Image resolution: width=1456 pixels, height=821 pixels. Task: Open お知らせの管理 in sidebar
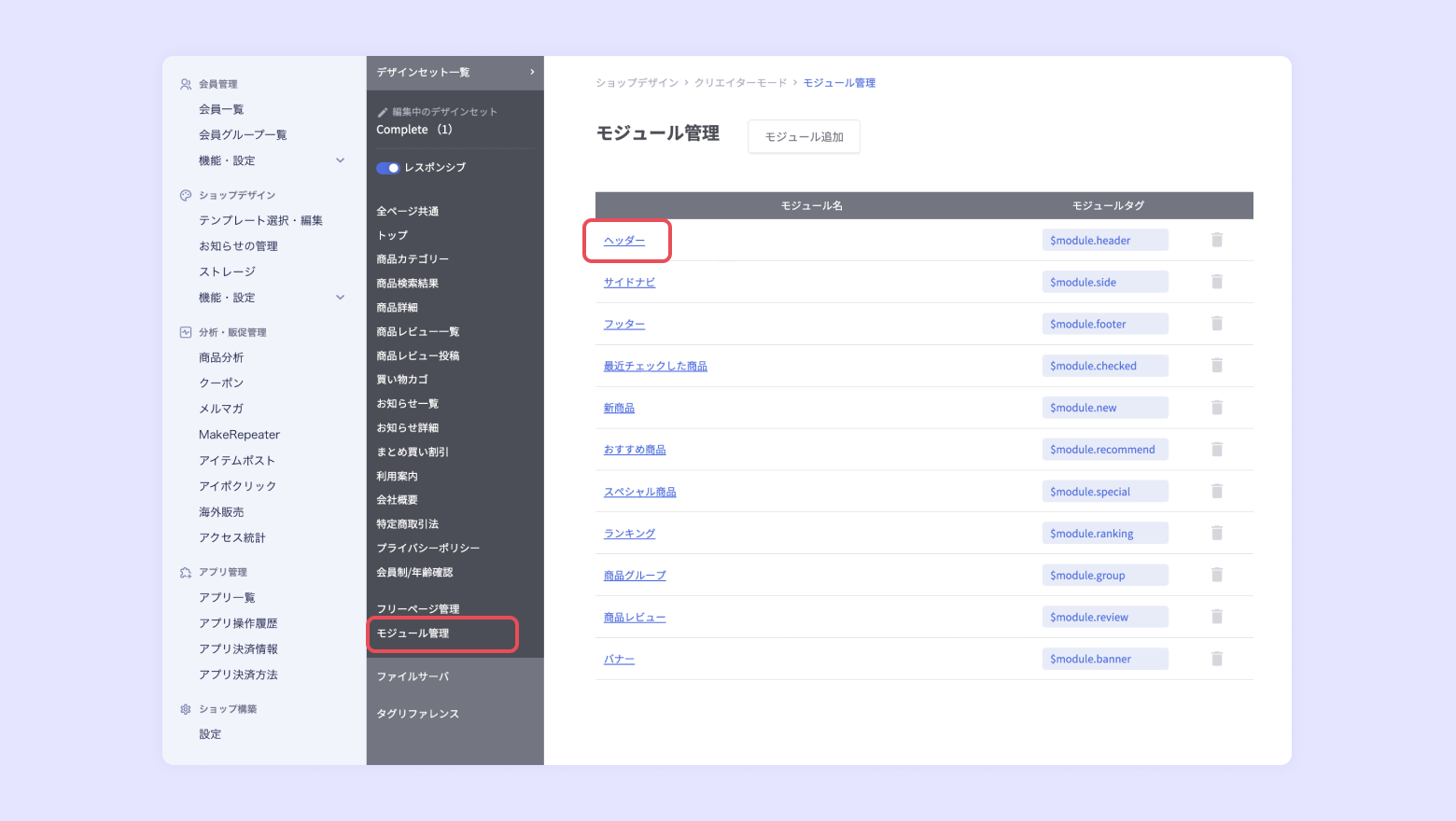coord(238,246)
